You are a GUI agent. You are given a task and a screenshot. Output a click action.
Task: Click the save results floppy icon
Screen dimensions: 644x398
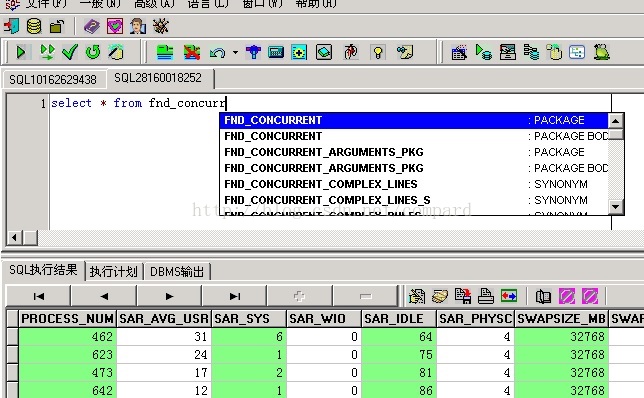pyautogui.click(x=463, y=296)
